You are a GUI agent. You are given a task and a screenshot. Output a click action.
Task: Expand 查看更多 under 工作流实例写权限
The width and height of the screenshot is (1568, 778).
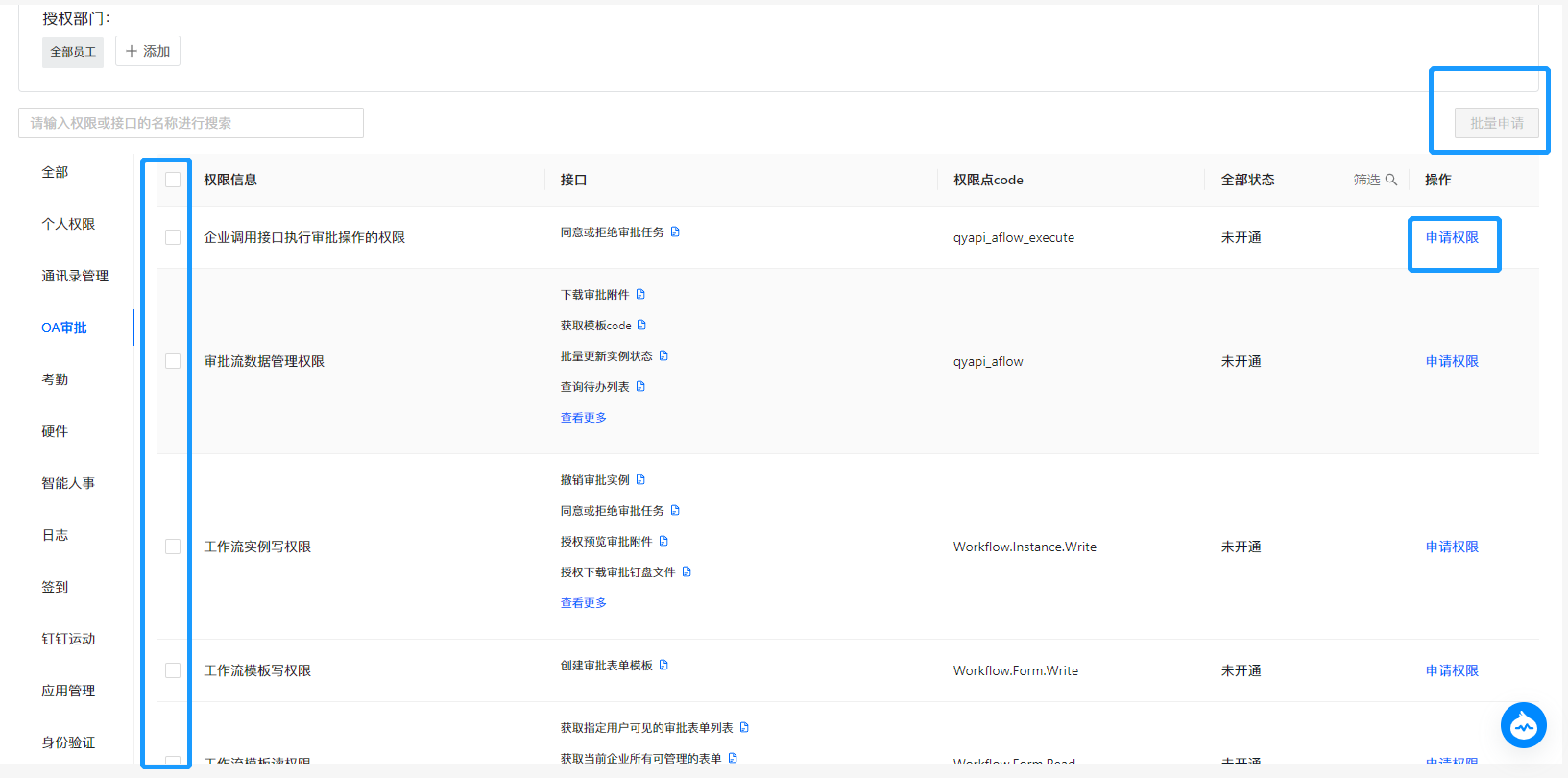(583, 603)
